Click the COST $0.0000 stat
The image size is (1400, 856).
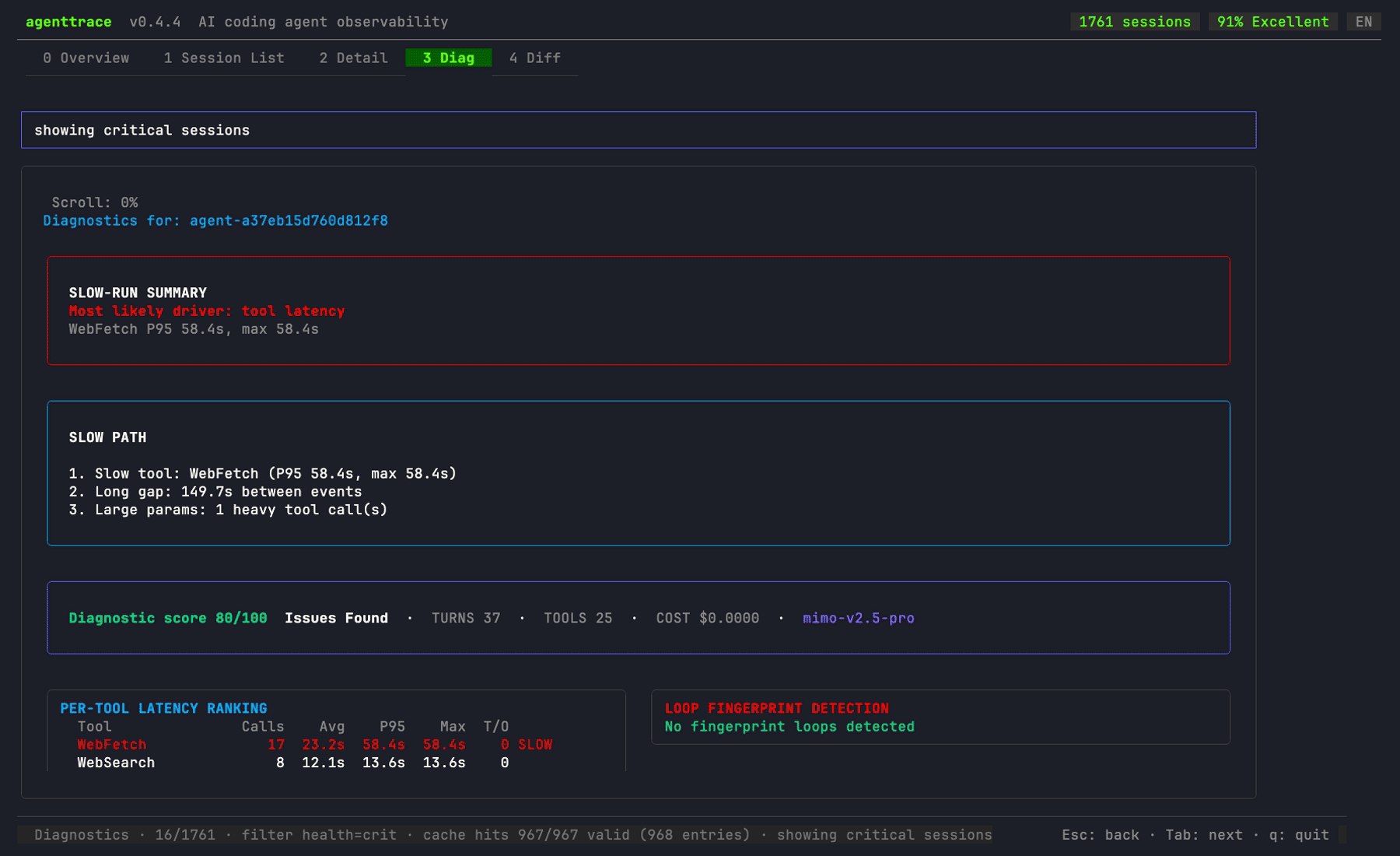pyautogui.click(x=707, y=618)
